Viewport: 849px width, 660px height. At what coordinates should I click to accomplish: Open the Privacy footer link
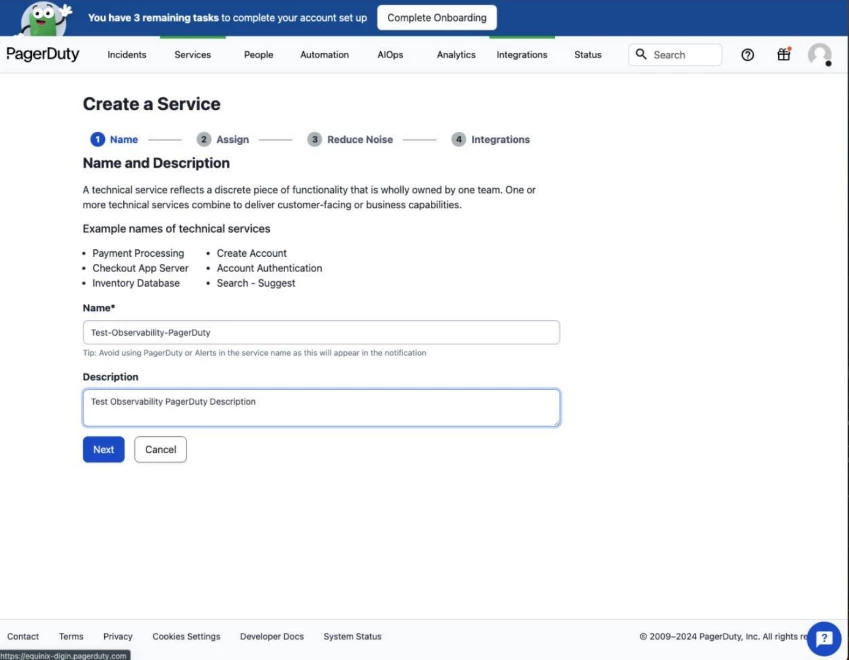117,636
